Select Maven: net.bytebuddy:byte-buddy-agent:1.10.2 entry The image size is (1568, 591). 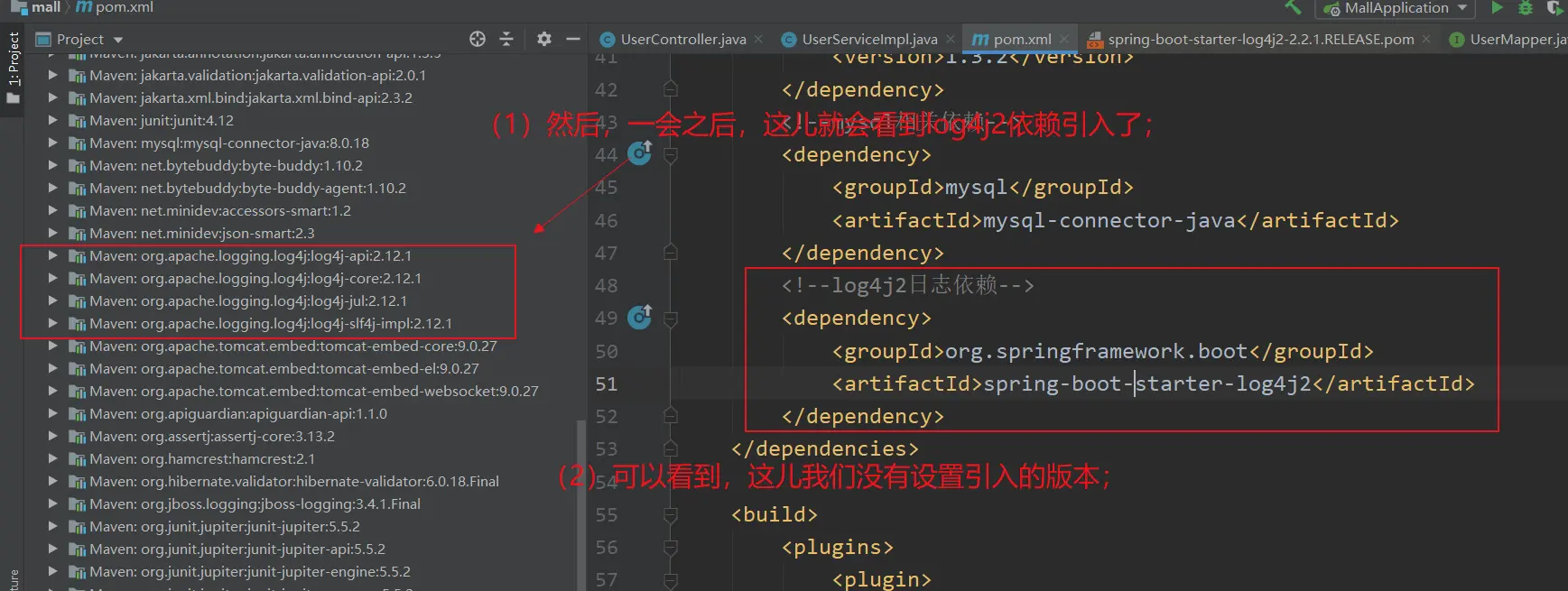[x=247, y=188]
